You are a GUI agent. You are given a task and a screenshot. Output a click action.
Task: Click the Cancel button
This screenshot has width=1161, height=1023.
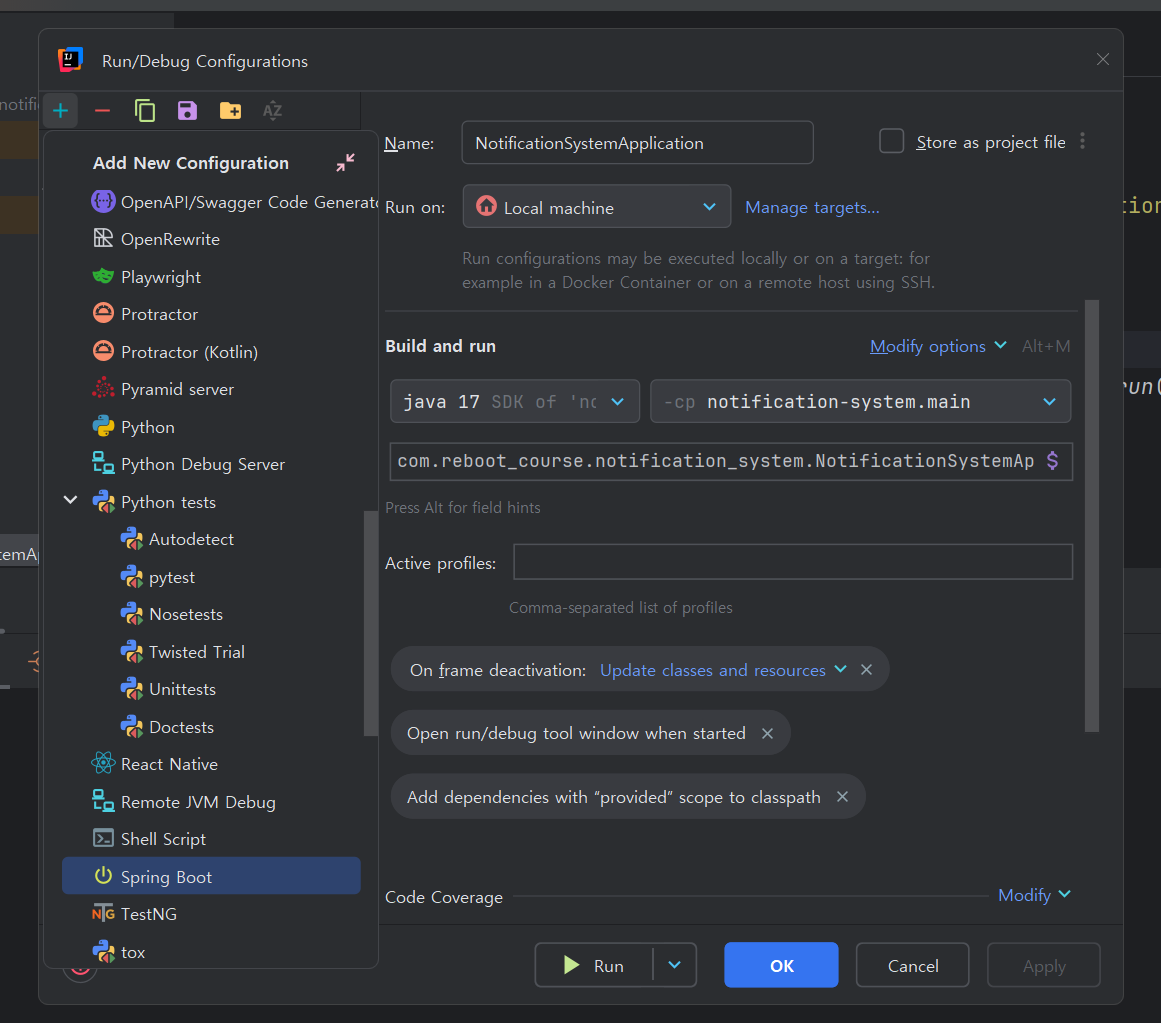[912, 965]
